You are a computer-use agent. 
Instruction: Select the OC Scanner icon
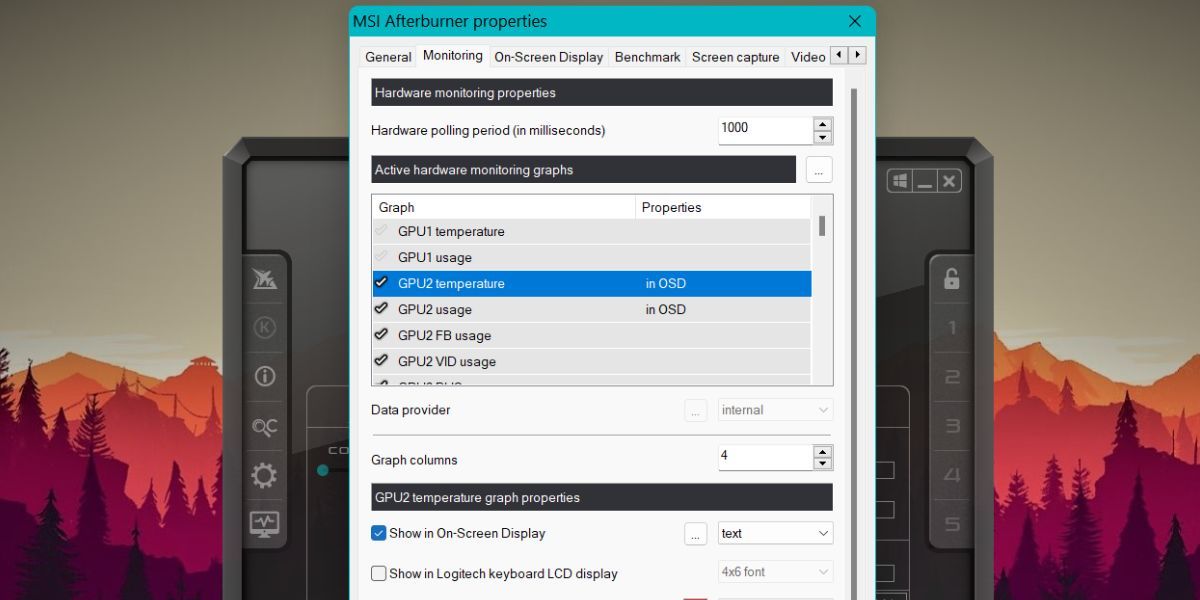click(x=264, y=427)
